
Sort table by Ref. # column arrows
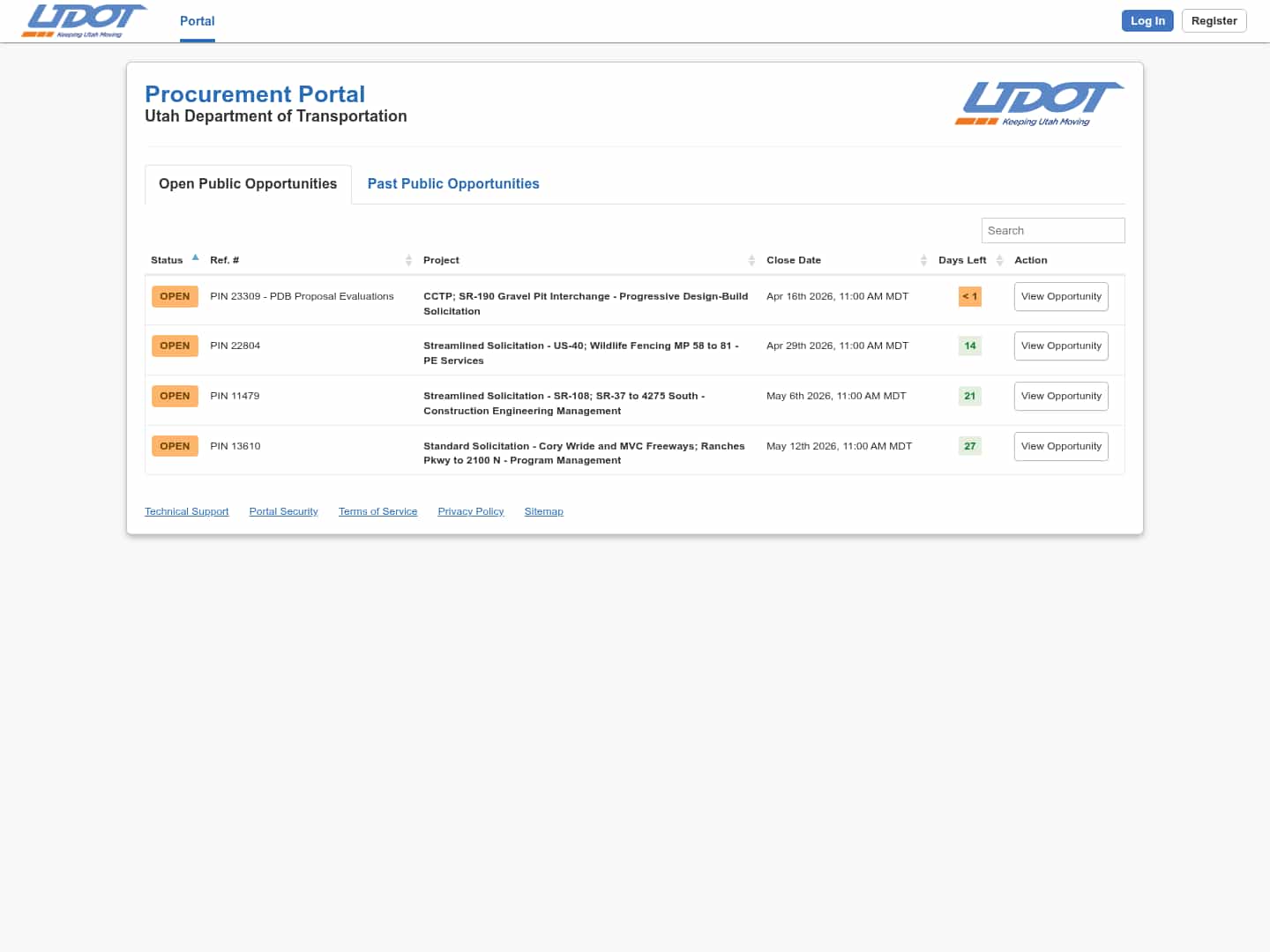tap(408, 260)
